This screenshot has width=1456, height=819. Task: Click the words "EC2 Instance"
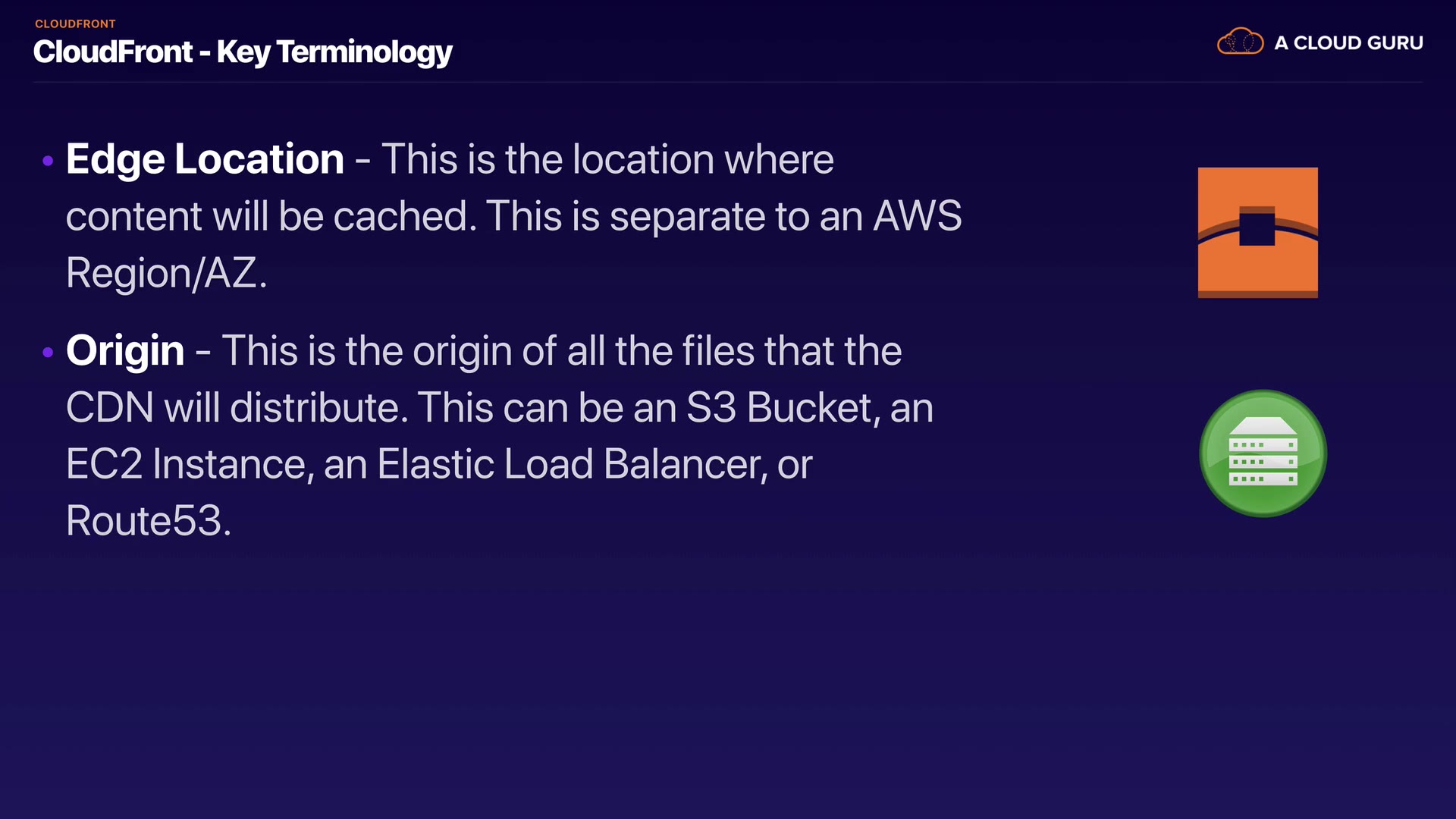(x=187, y=464)
